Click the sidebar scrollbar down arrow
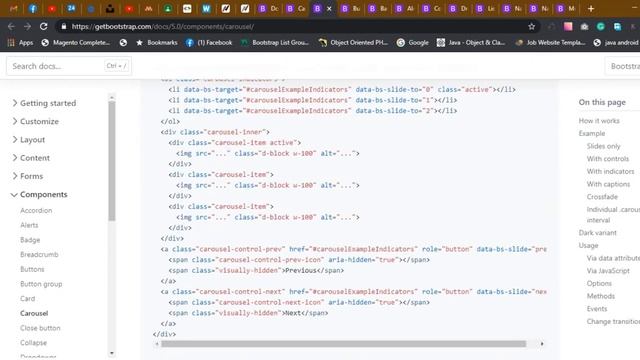640x360 pixels. click(112, 353)
